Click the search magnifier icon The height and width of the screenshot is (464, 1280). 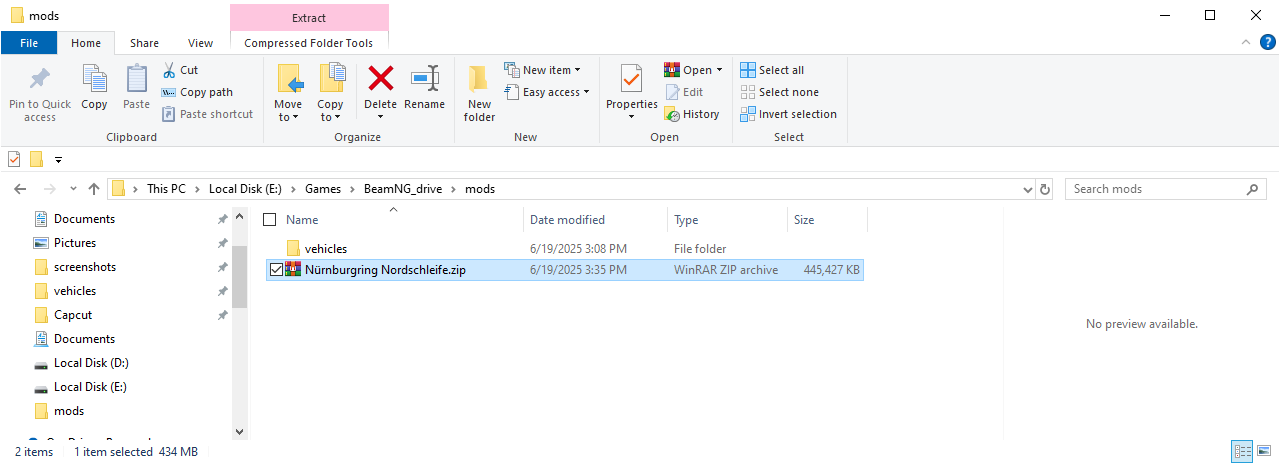[1252, 189]
